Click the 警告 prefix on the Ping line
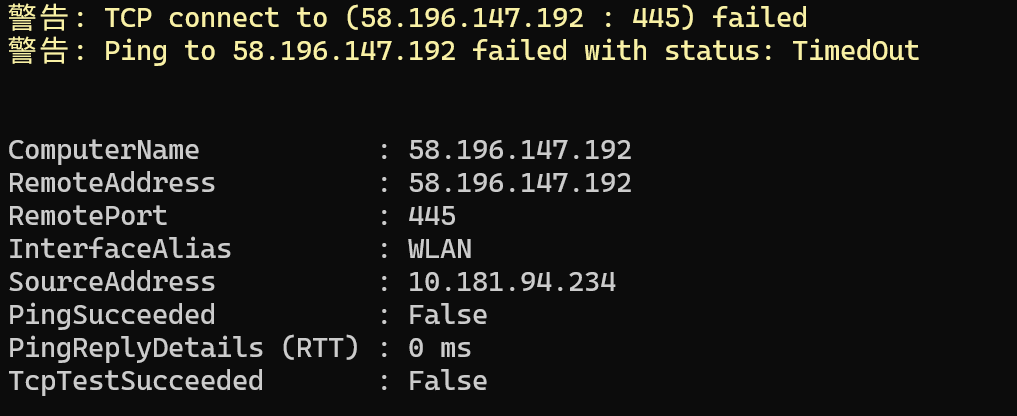Image resolution: width=1017 pixels, height=416 pixels. pyautogui.click(x=38, y=50)
